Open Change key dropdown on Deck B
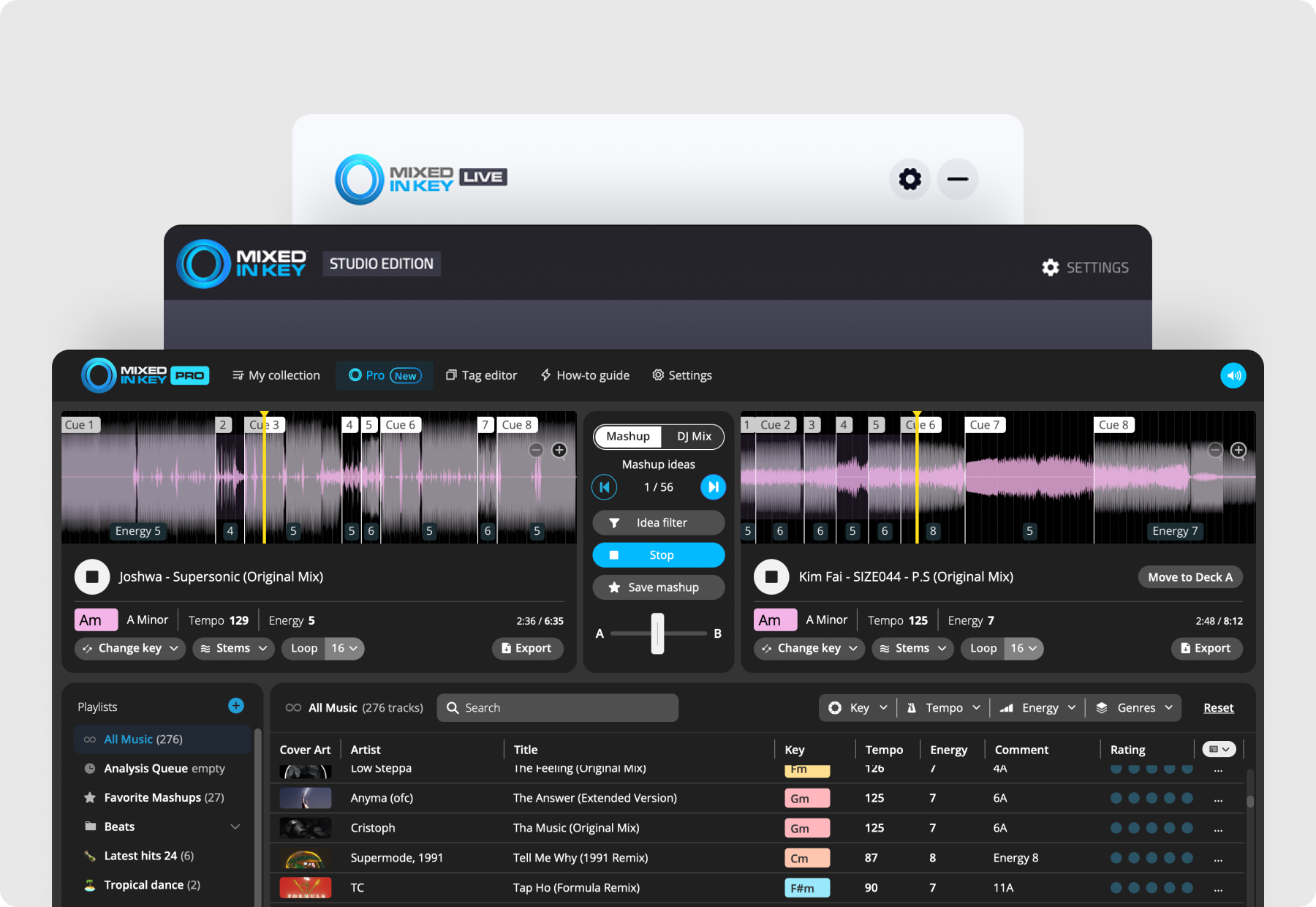 coord(809,649)
